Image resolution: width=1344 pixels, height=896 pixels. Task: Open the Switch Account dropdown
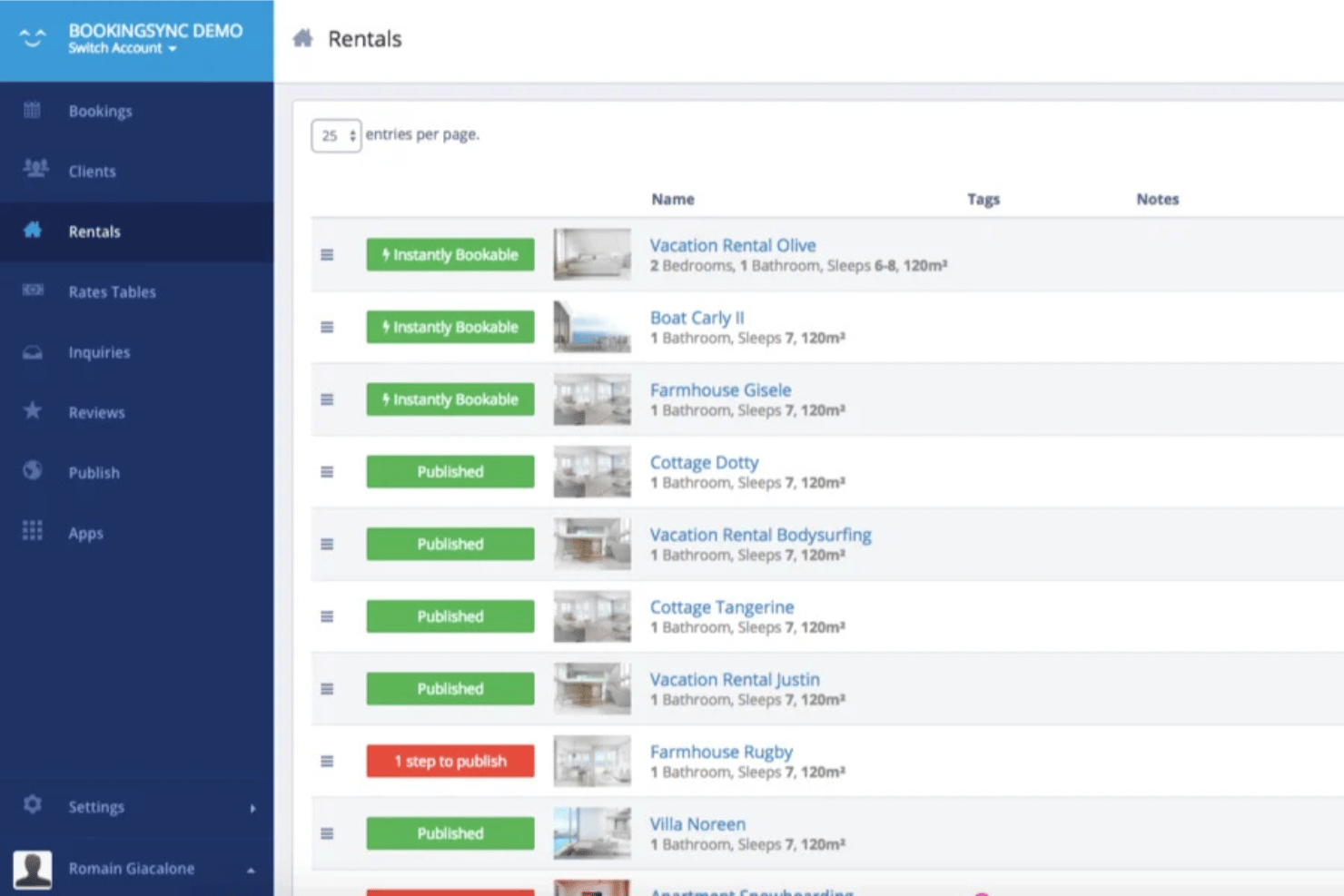(123, 48)
